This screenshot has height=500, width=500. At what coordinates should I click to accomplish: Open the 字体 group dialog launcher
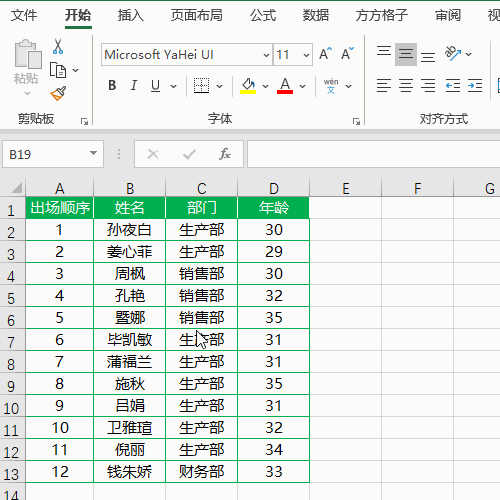coord(356,121)
